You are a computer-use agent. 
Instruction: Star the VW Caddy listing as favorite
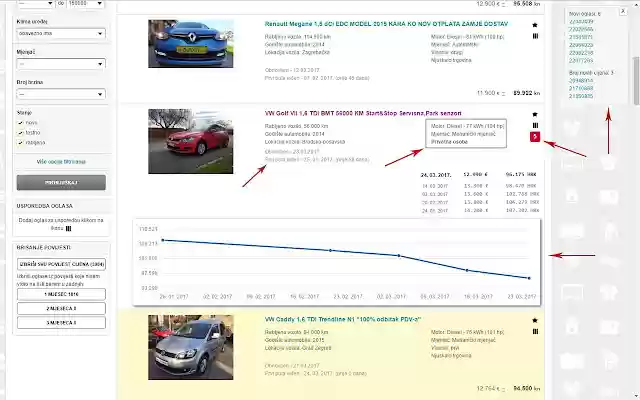click(535, 320)
